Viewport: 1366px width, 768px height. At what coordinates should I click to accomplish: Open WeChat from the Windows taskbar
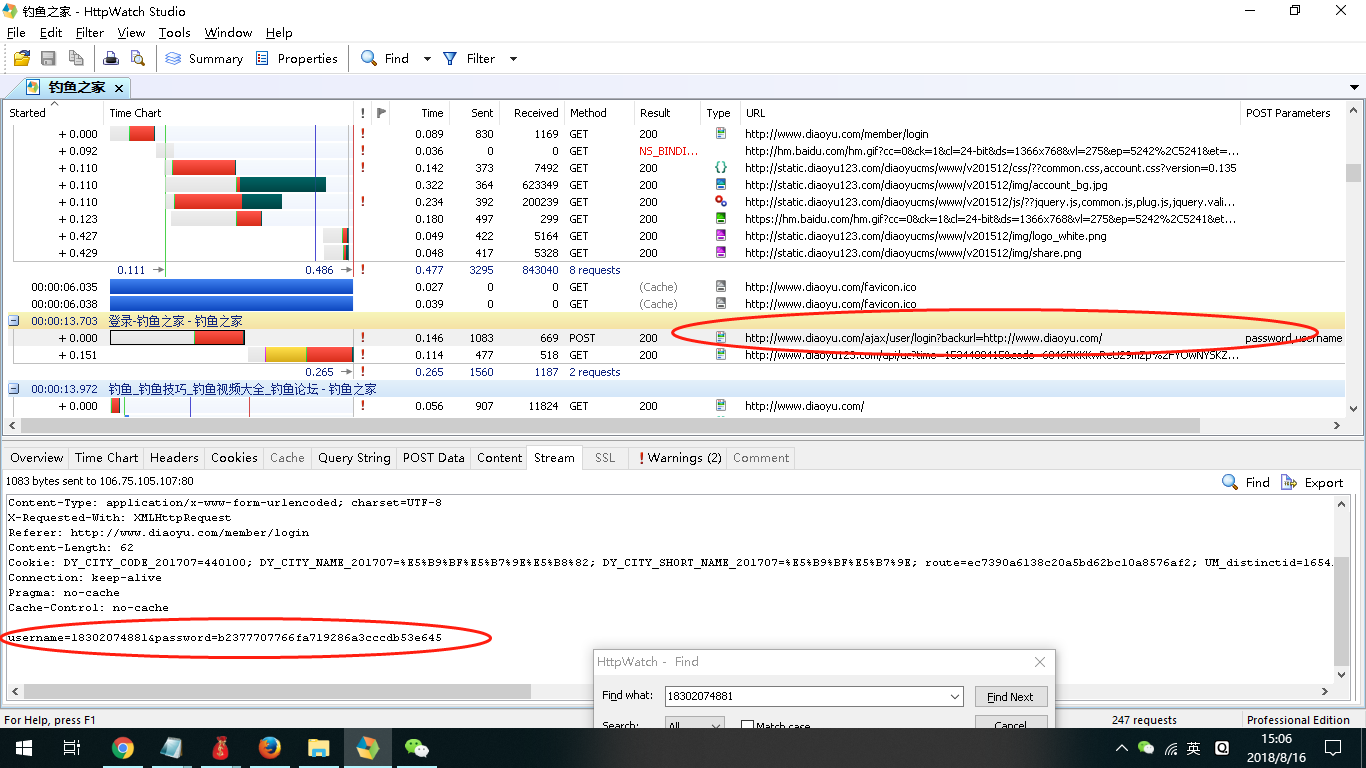coord(416,748)
